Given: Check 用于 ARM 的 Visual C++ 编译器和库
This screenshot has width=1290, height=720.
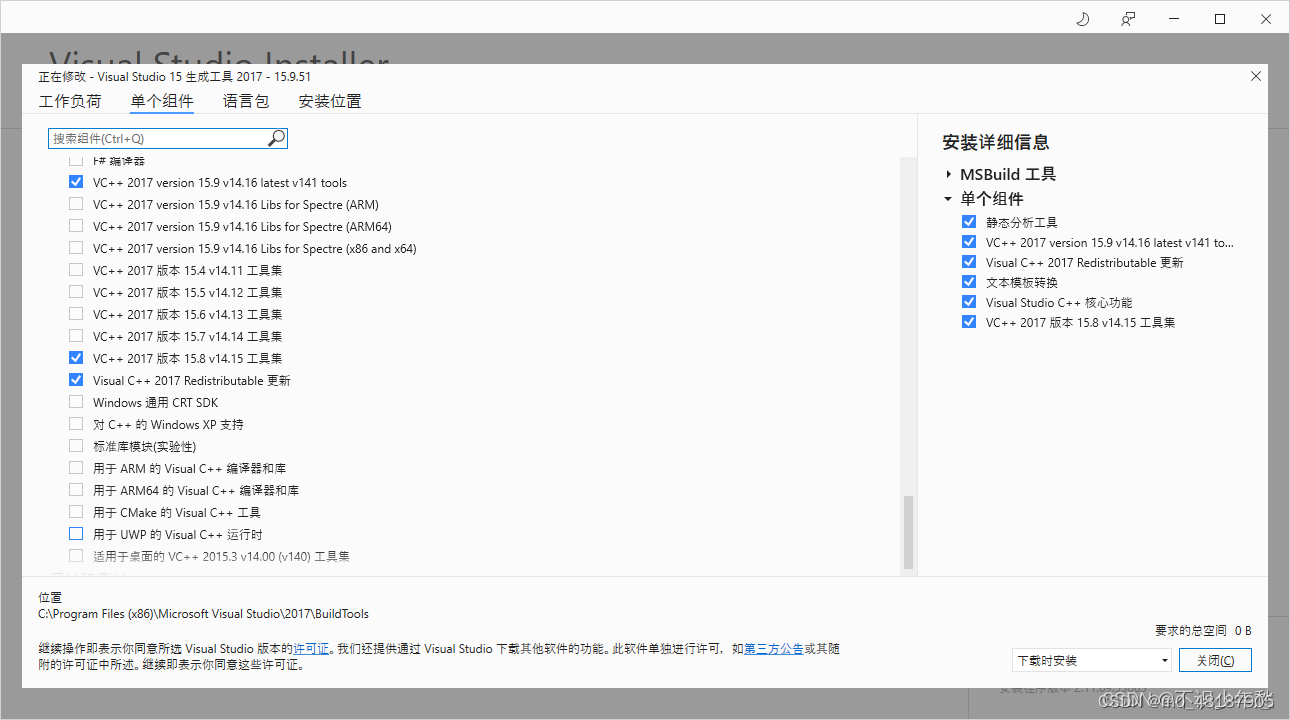Looking at the screenshot, I should coord(76,467).
